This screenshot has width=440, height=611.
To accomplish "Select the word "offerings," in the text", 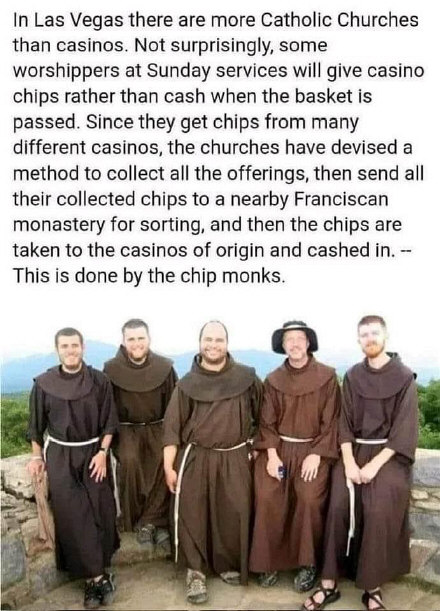I will coord(268,173).
